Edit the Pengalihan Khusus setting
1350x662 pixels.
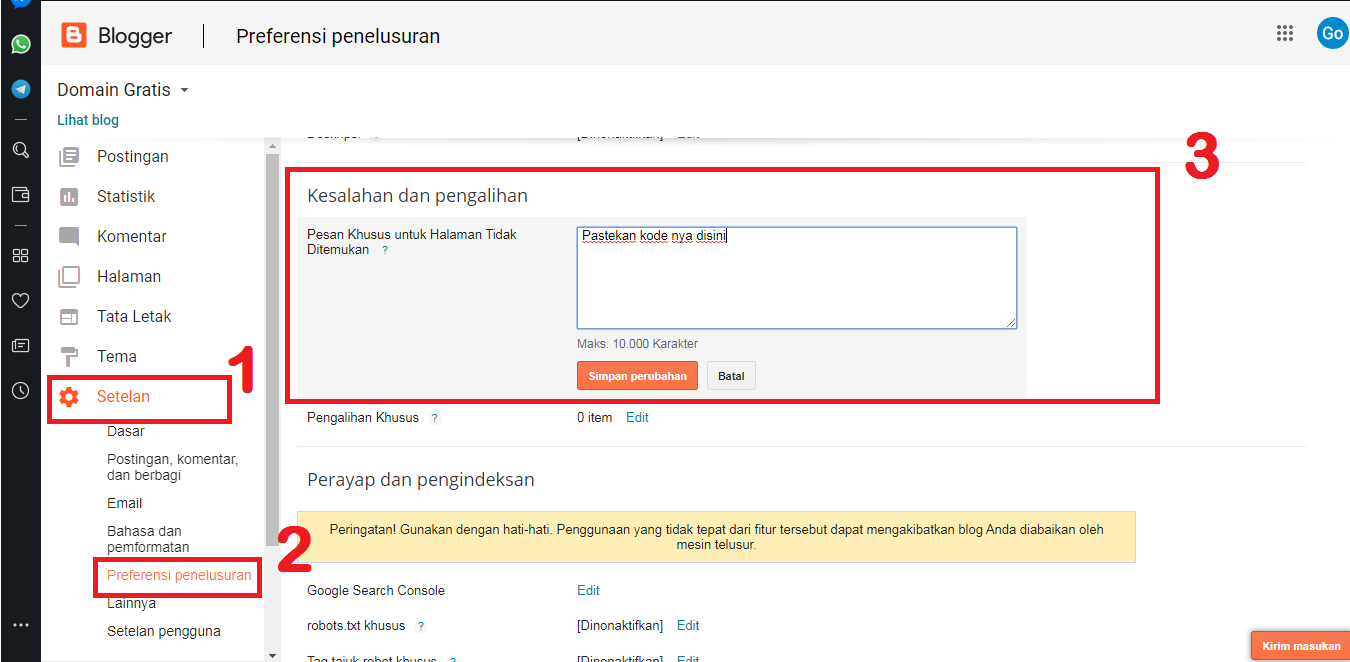tap(637, 418)
